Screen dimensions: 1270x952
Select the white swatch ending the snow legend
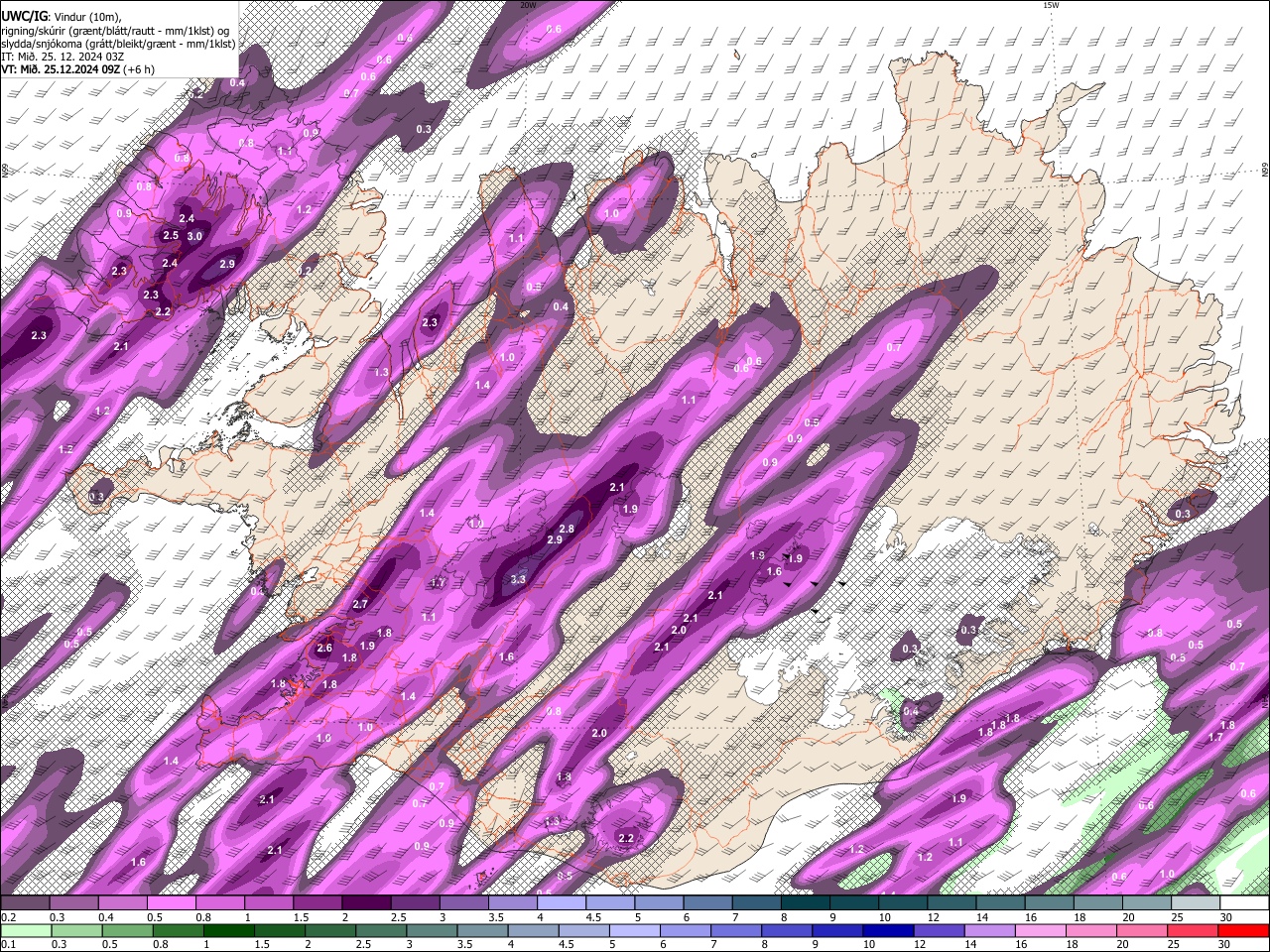click(x=1243, y=902)
